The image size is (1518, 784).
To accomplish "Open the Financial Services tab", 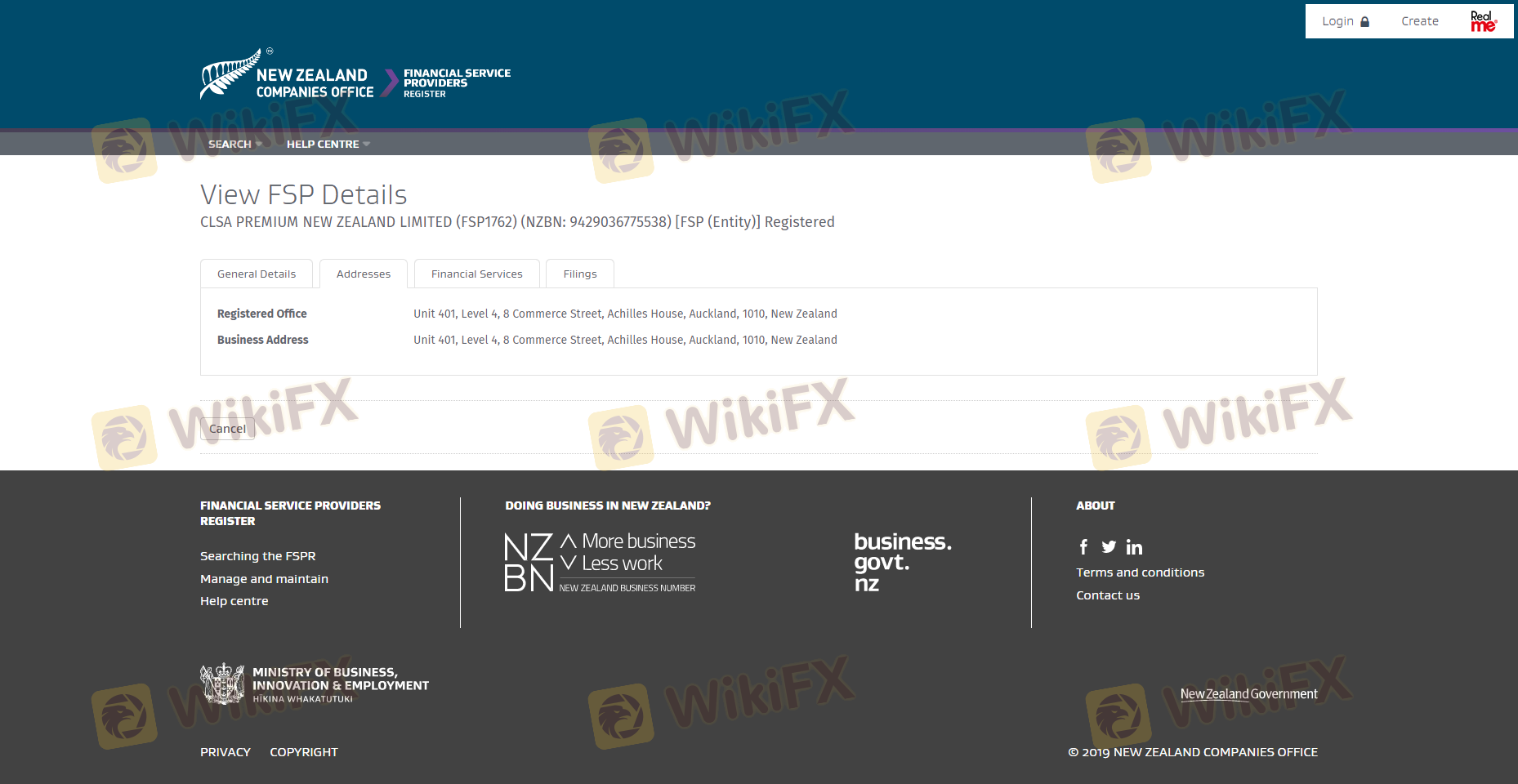I will 476,274.
